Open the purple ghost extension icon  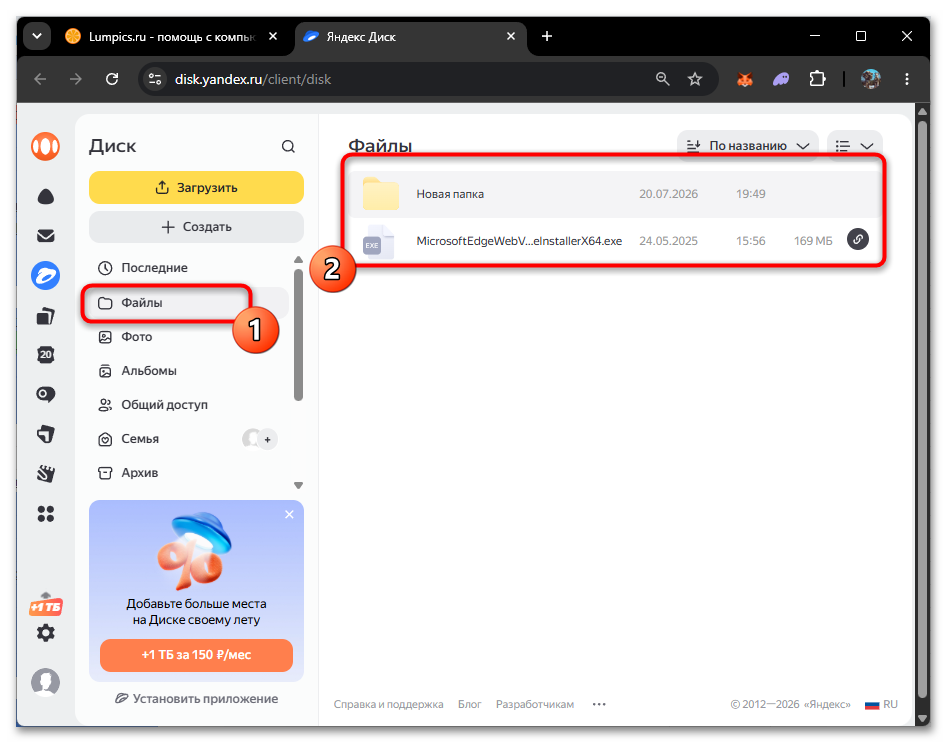coord(780,79)
